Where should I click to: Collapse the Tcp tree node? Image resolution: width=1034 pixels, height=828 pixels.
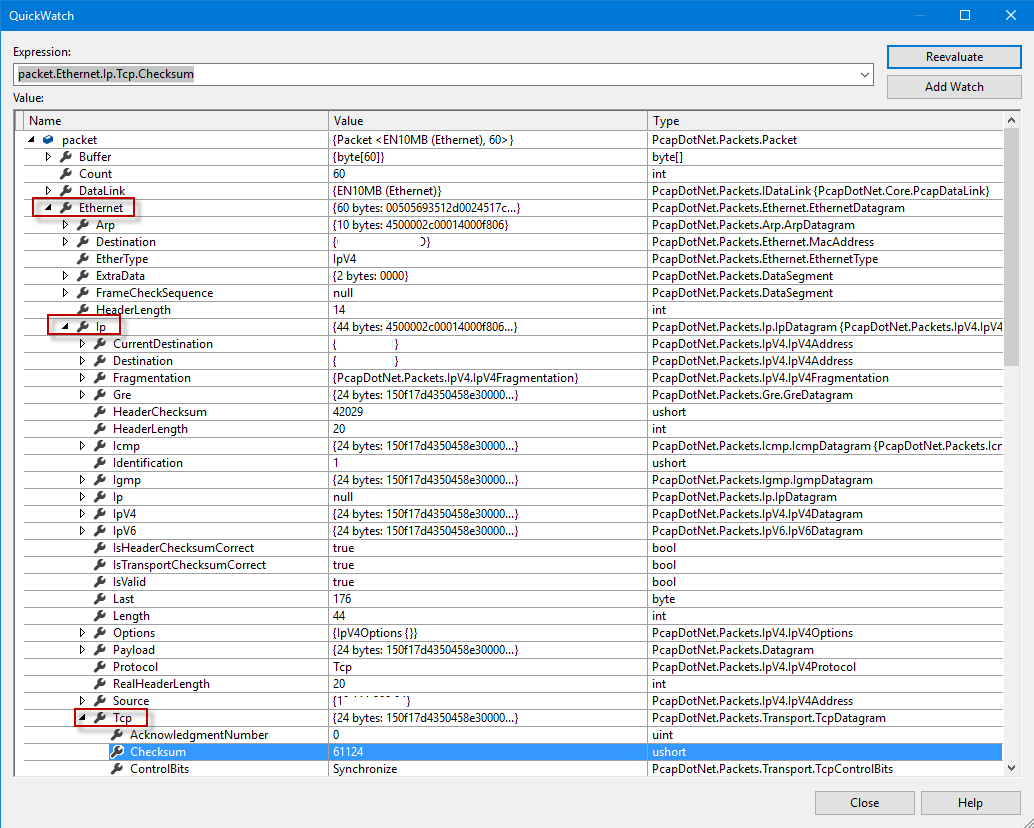point(81,717)
